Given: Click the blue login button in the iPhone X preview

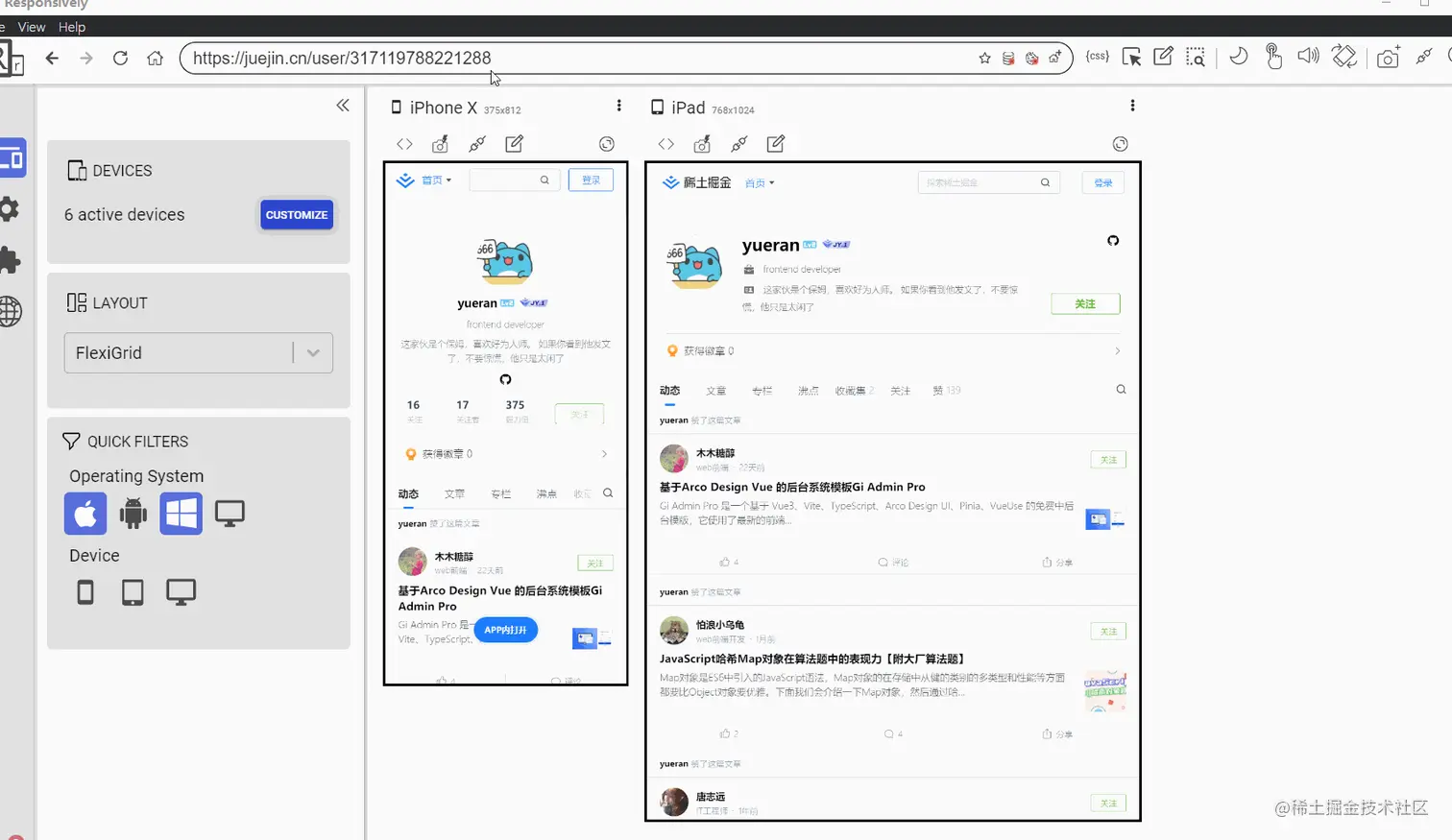Looking at the screenshot, I should point(591,180).
